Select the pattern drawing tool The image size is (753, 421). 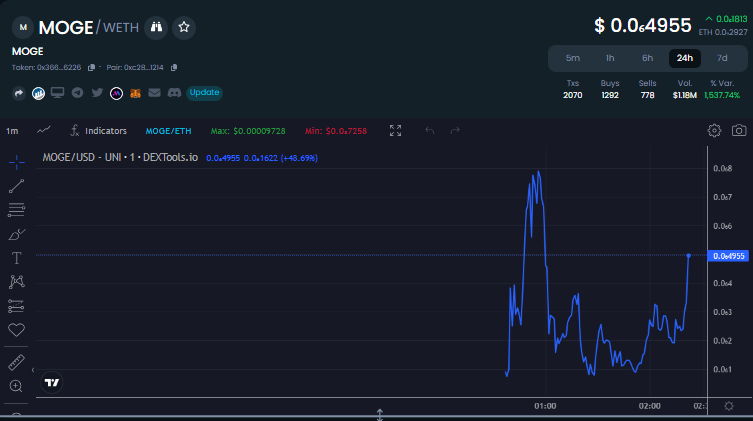16,282
